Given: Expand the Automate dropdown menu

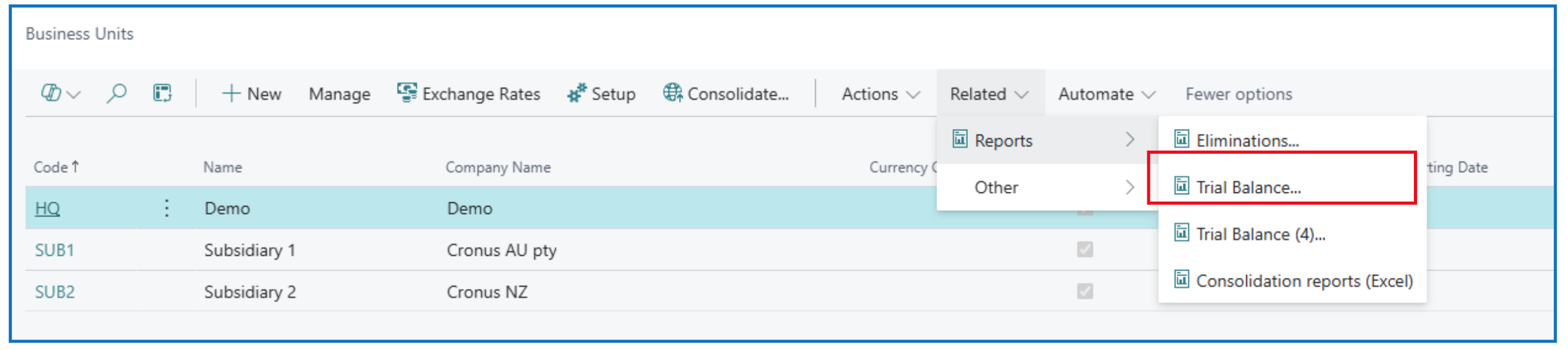Looking at the screenshot, I should pos(1106,94).
